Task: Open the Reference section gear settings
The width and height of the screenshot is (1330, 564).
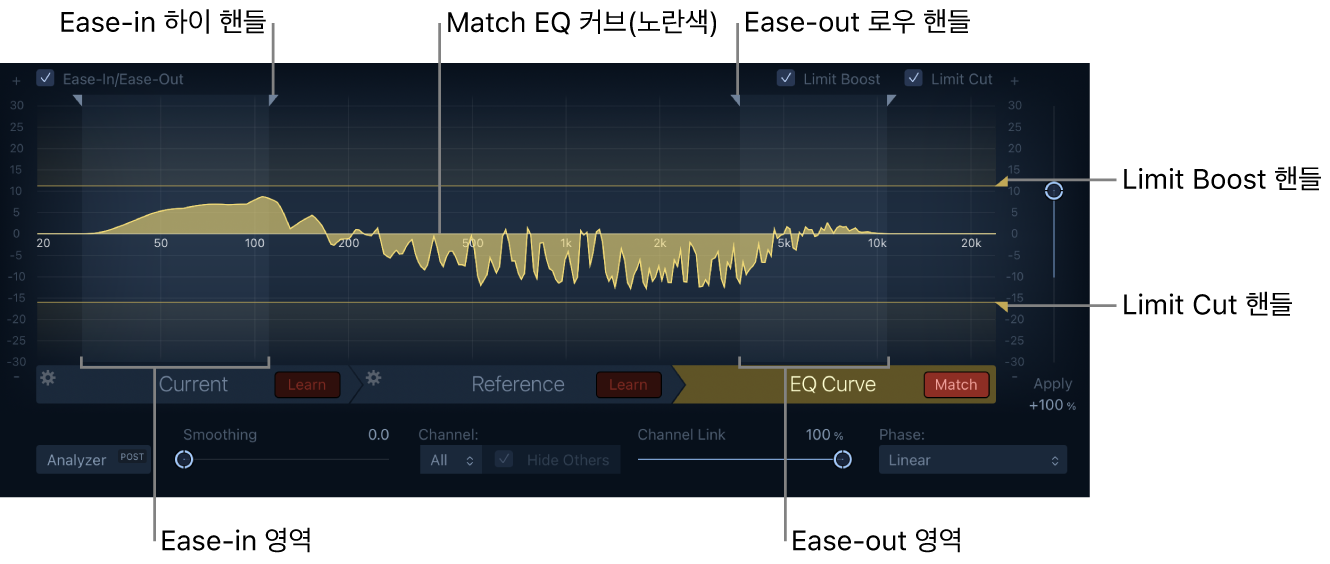Action: click(374, 378)
